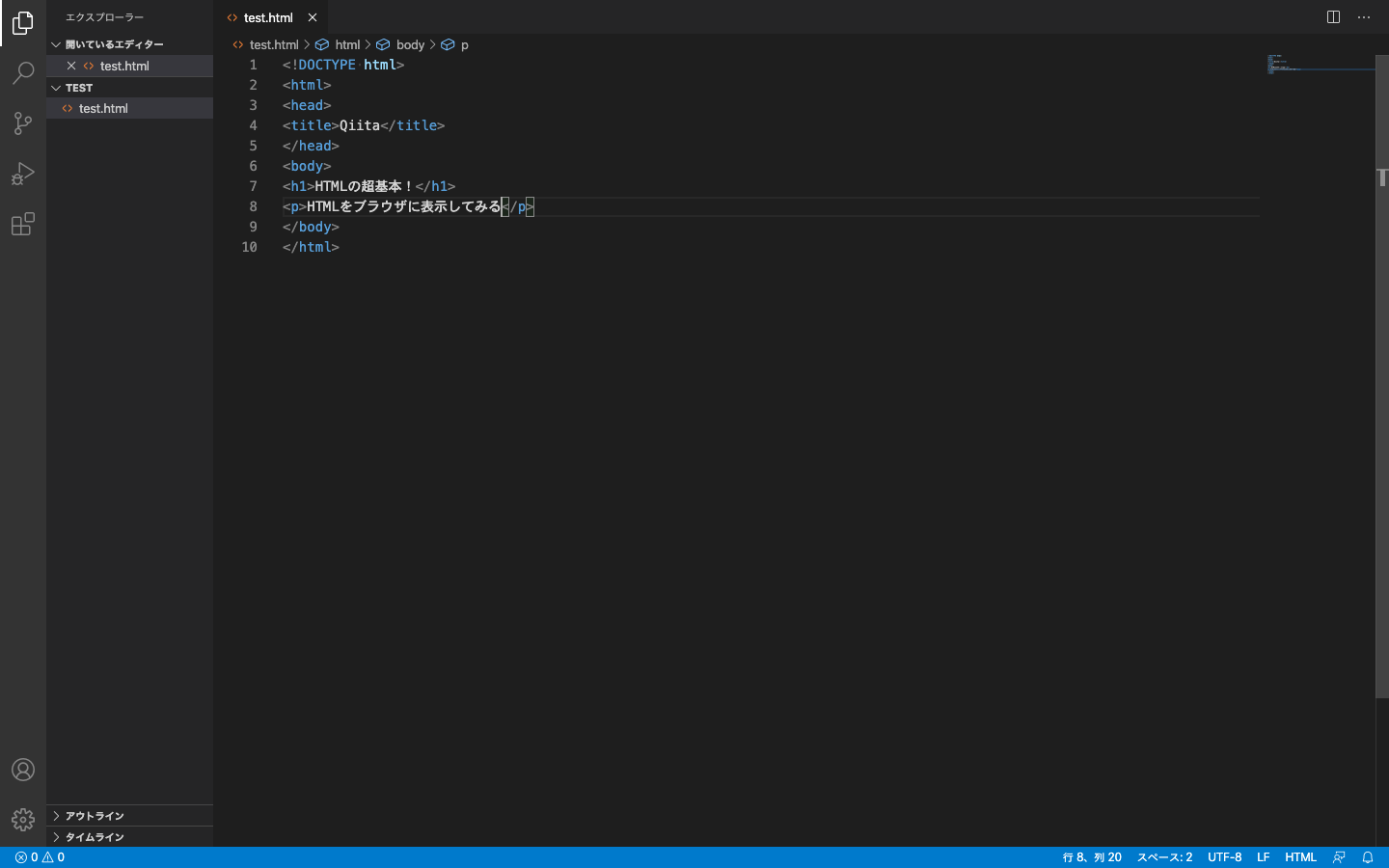Click the closing </body> tag on line 9
1389x868 pixels.
tap(311, 227)
